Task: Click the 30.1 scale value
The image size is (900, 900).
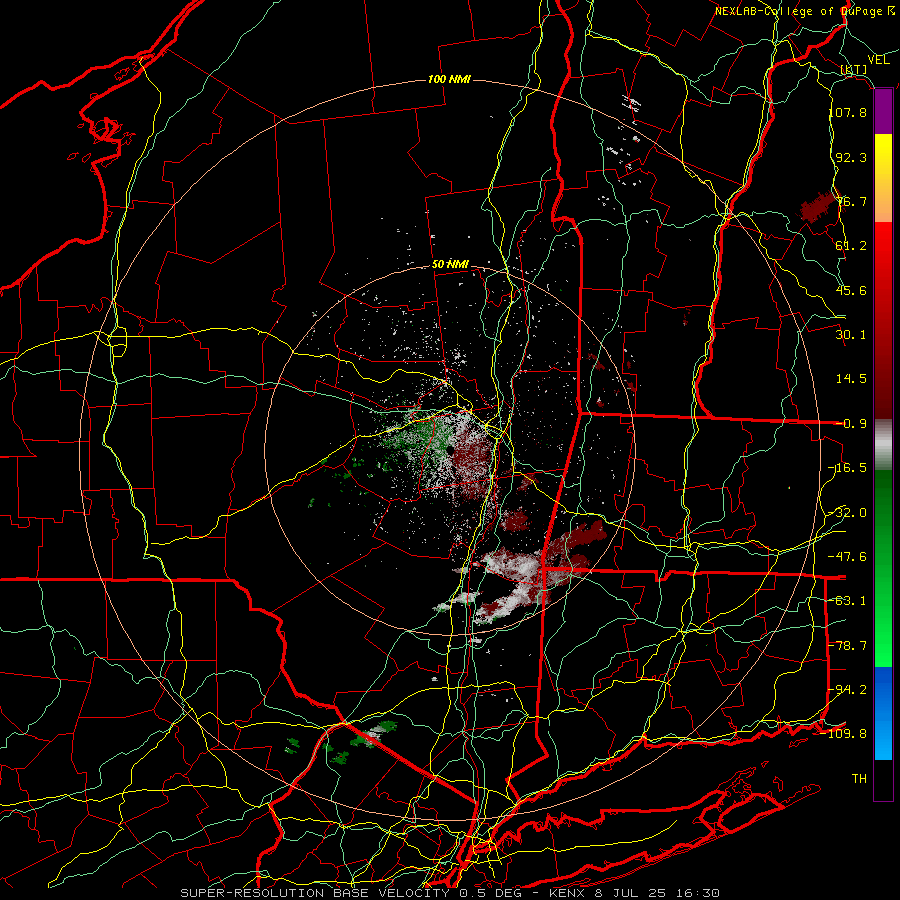Action: click(851, 335)
